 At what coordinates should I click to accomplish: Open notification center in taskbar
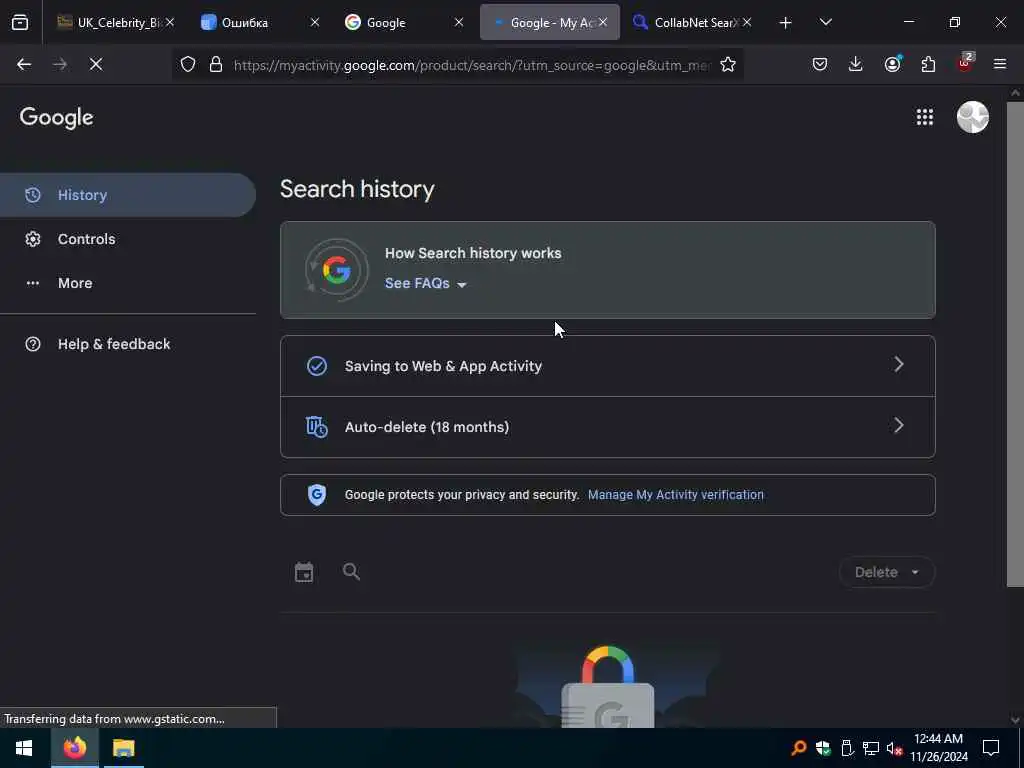pos(991,748)
